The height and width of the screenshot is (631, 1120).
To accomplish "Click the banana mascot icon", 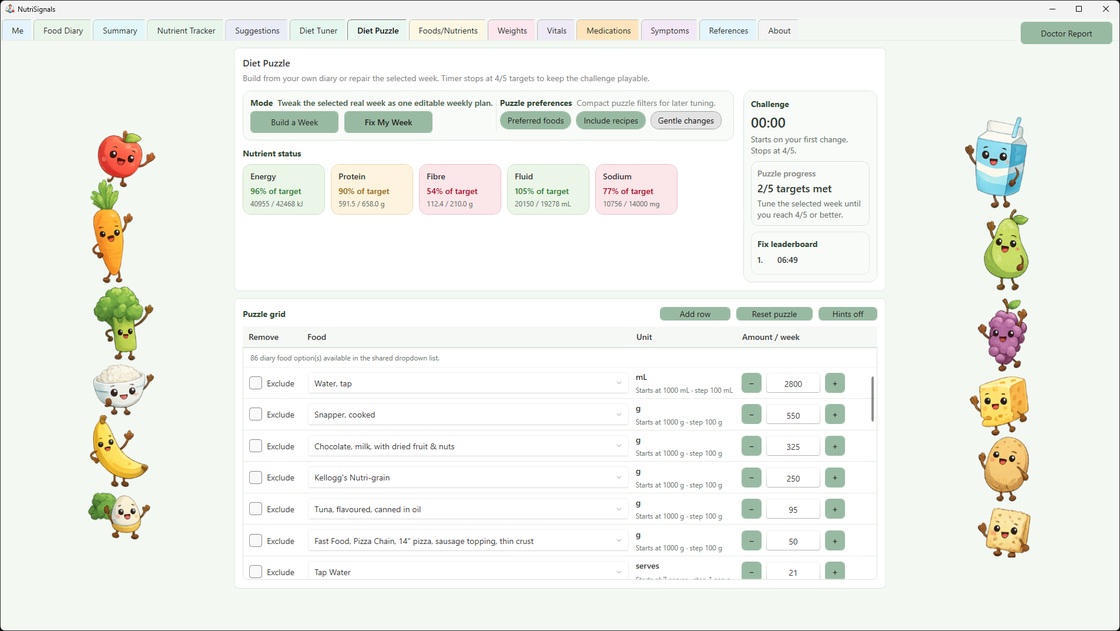I will click(x=117, y=457).
